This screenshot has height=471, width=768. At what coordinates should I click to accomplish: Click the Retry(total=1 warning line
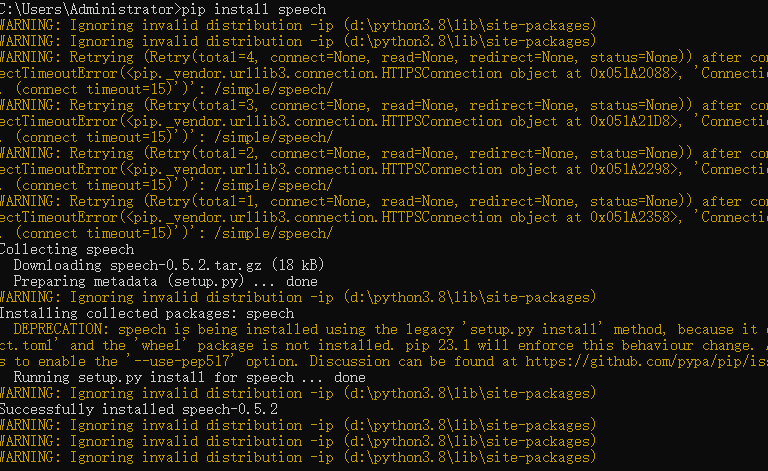[x=384, y=201]
